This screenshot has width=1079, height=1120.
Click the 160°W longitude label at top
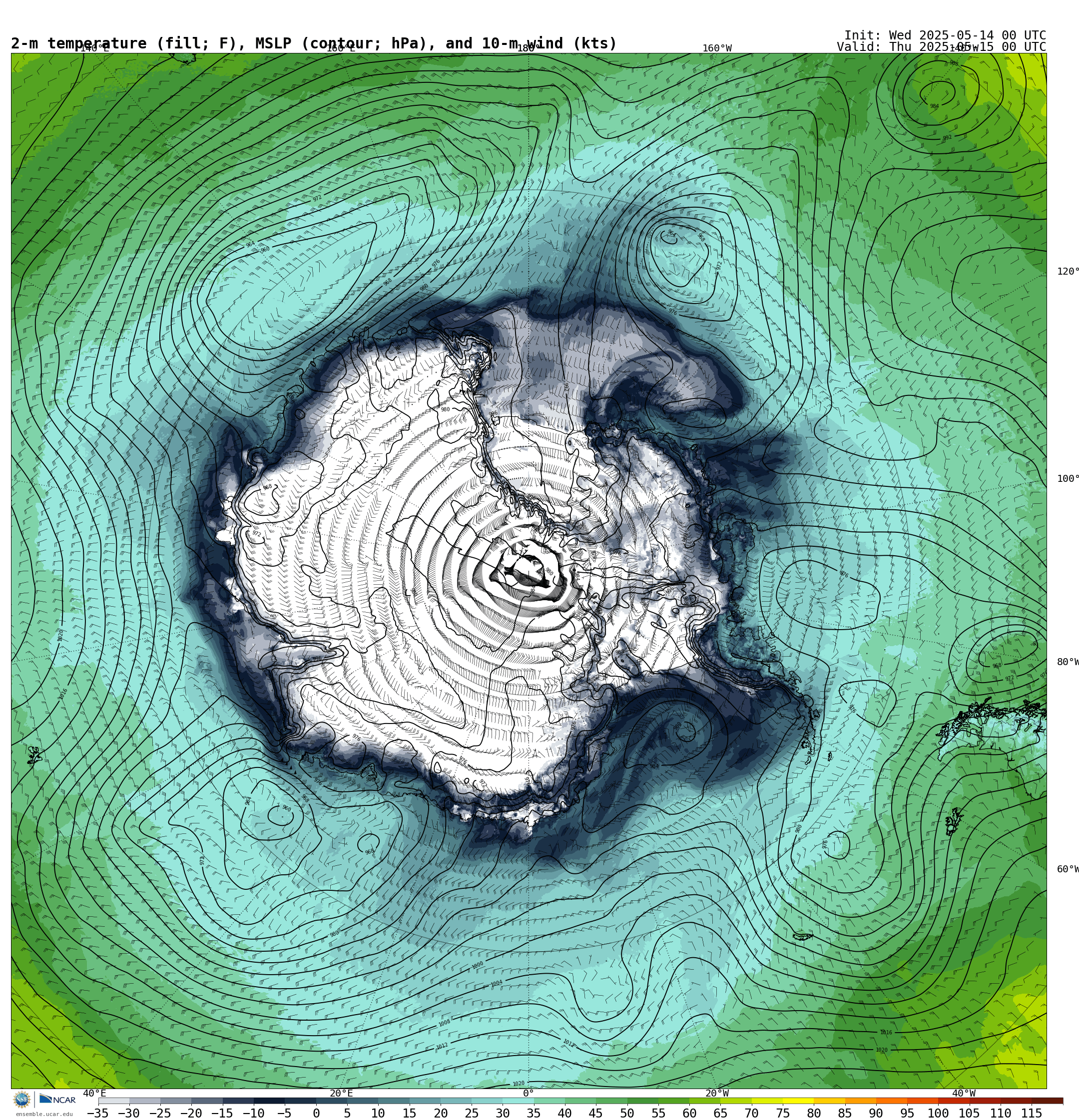tap(717, 48)
